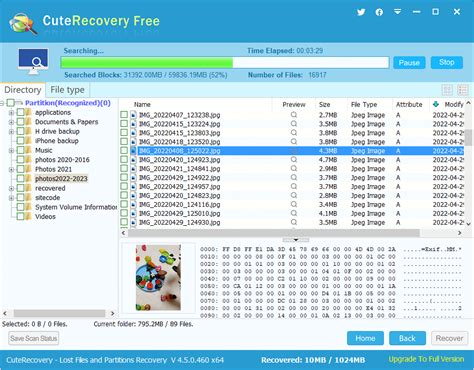Open the title bar dropdown menu icon
474x370 pixels.
click(x=397, y=12)
